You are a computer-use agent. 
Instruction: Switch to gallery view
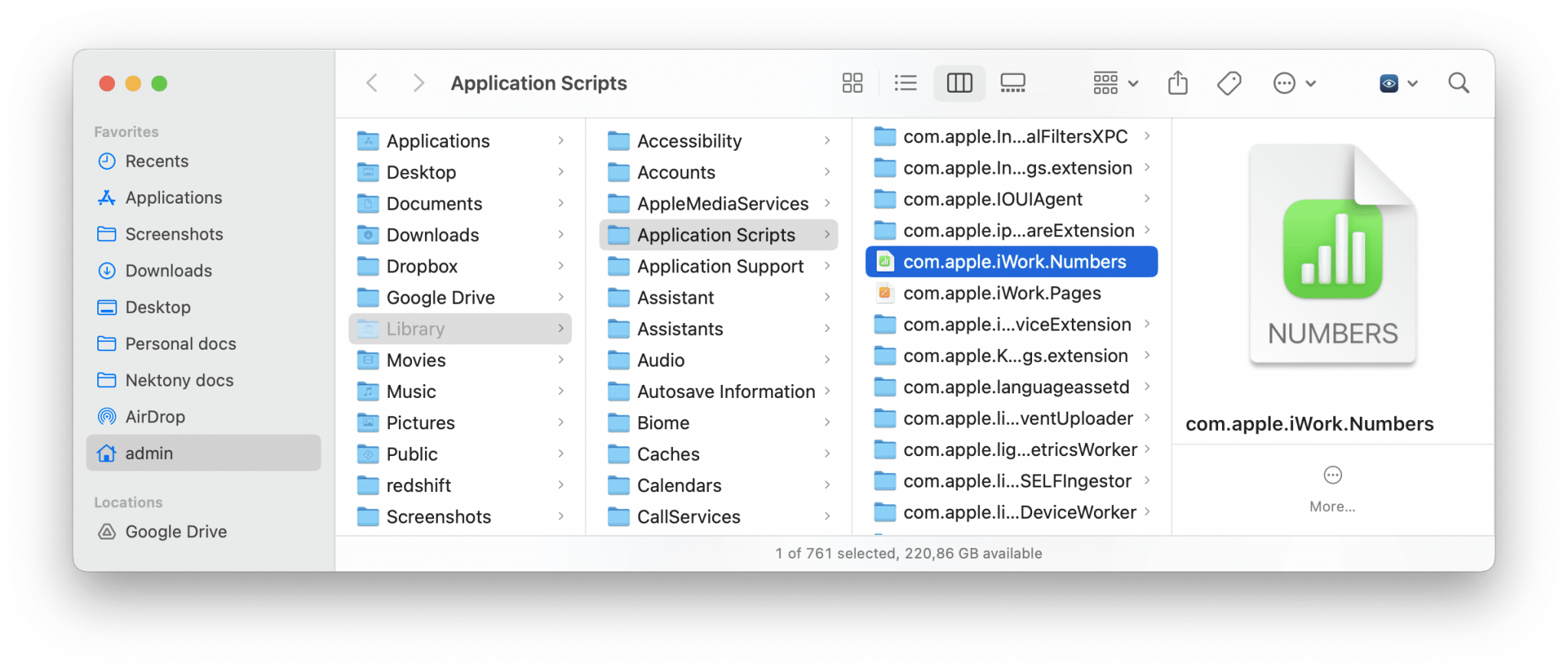[1013, 83]
